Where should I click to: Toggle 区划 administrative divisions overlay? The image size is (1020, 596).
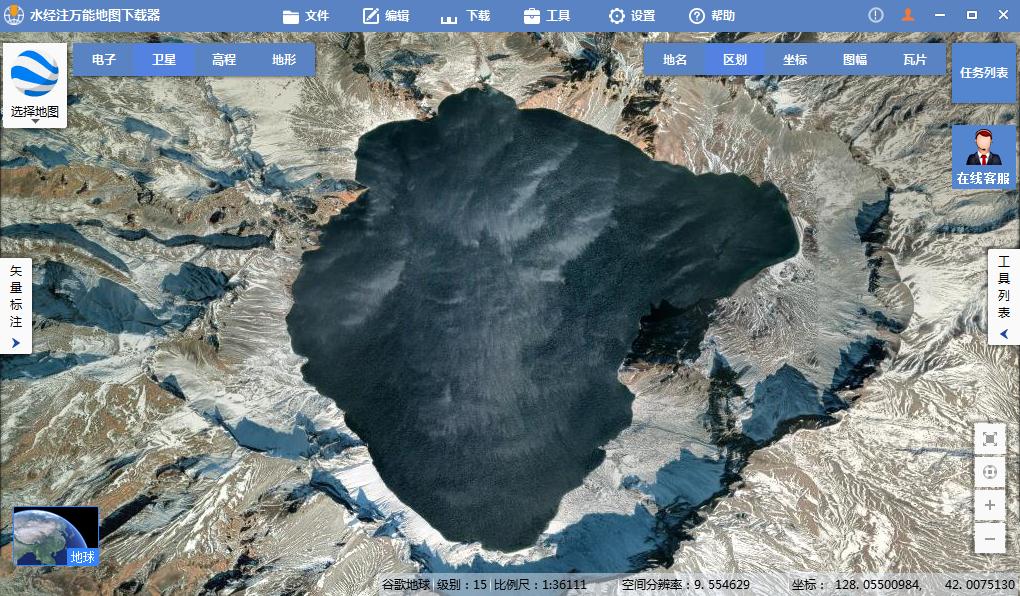[x=735, y=59]
